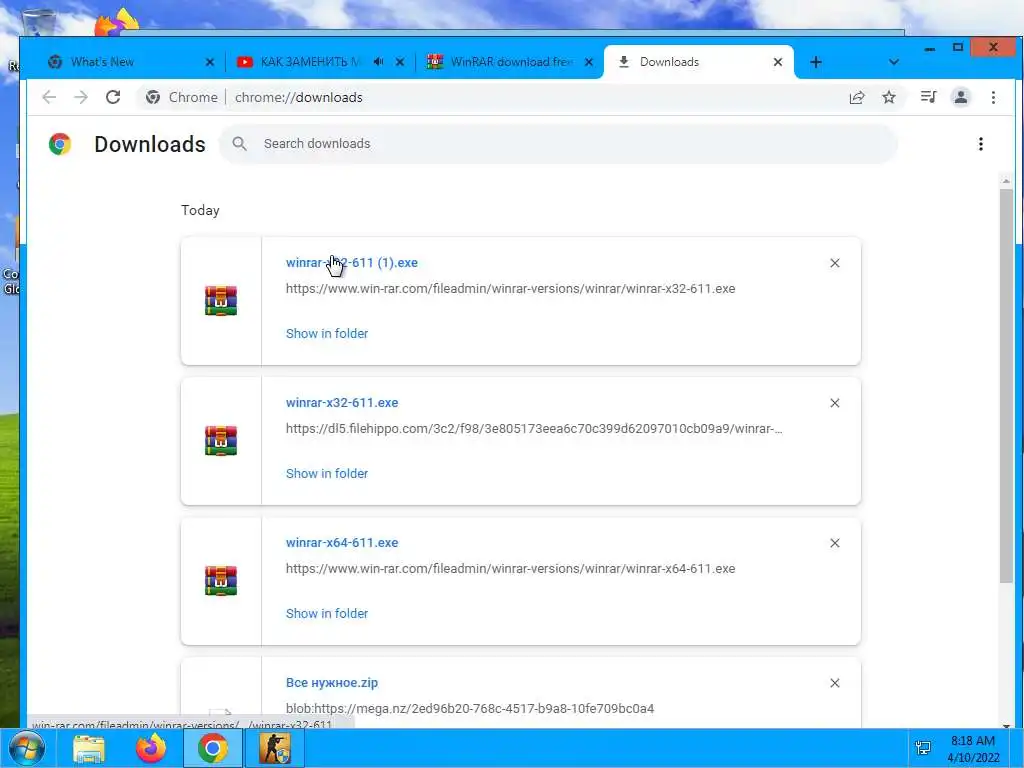Go back with the browser back arrow
This screenshot has height=768, width=1024.
point(49,97)
